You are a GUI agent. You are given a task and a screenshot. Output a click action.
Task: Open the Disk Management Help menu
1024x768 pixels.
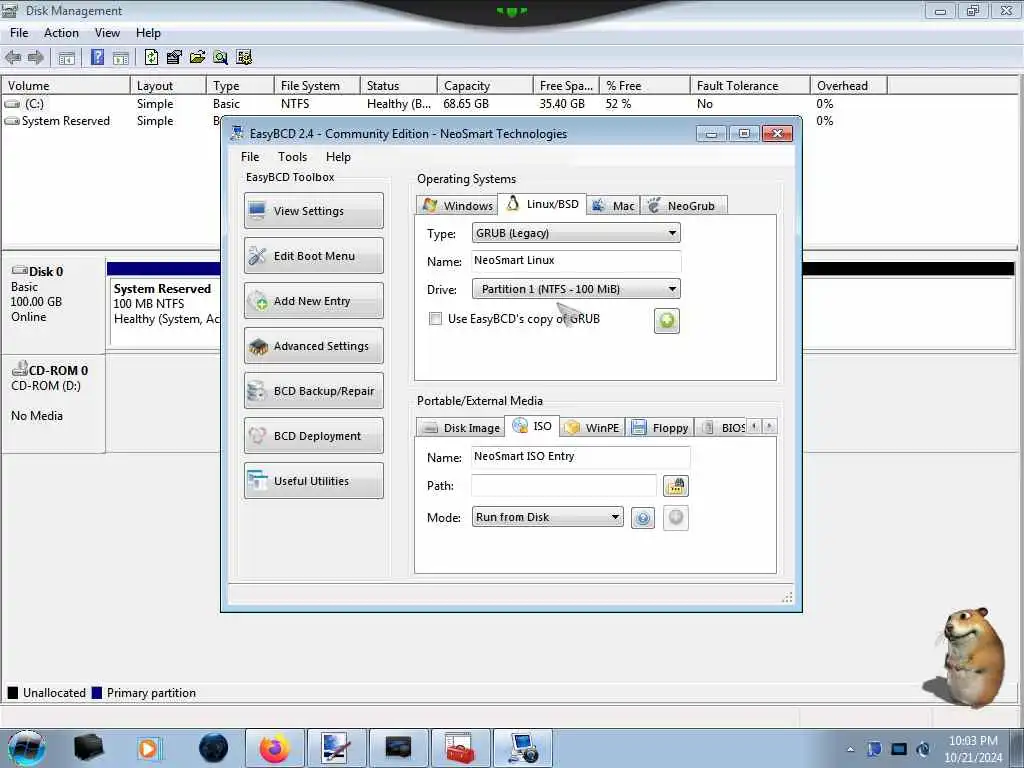[148, 33]
